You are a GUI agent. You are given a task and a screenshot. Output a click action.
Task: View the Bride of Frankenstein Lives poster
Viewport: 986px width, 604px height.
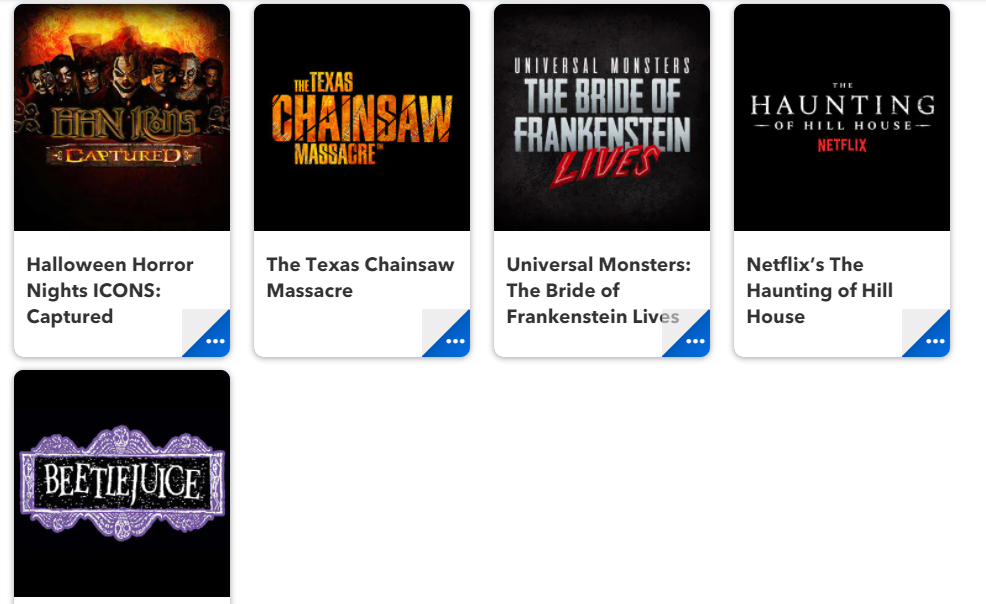click(x=602, y=118)
